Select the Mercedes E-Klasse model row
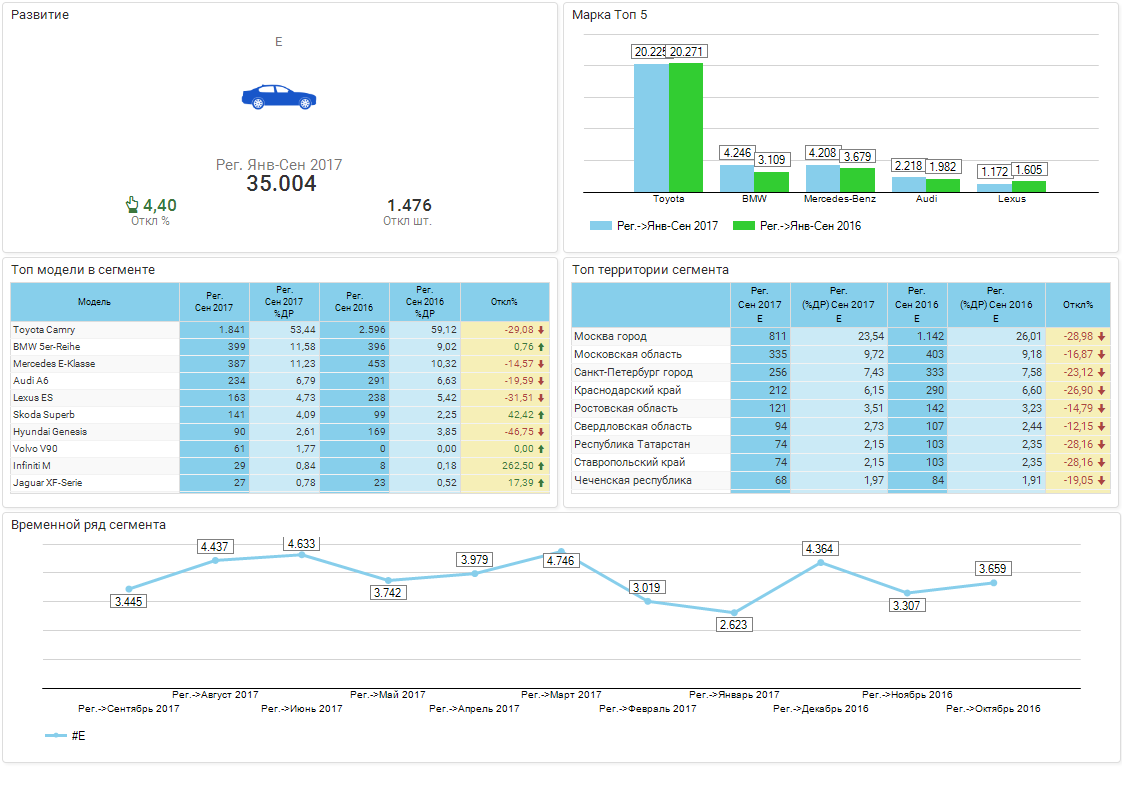Viewport: 1122px width, 793px height. pos(280,364)
